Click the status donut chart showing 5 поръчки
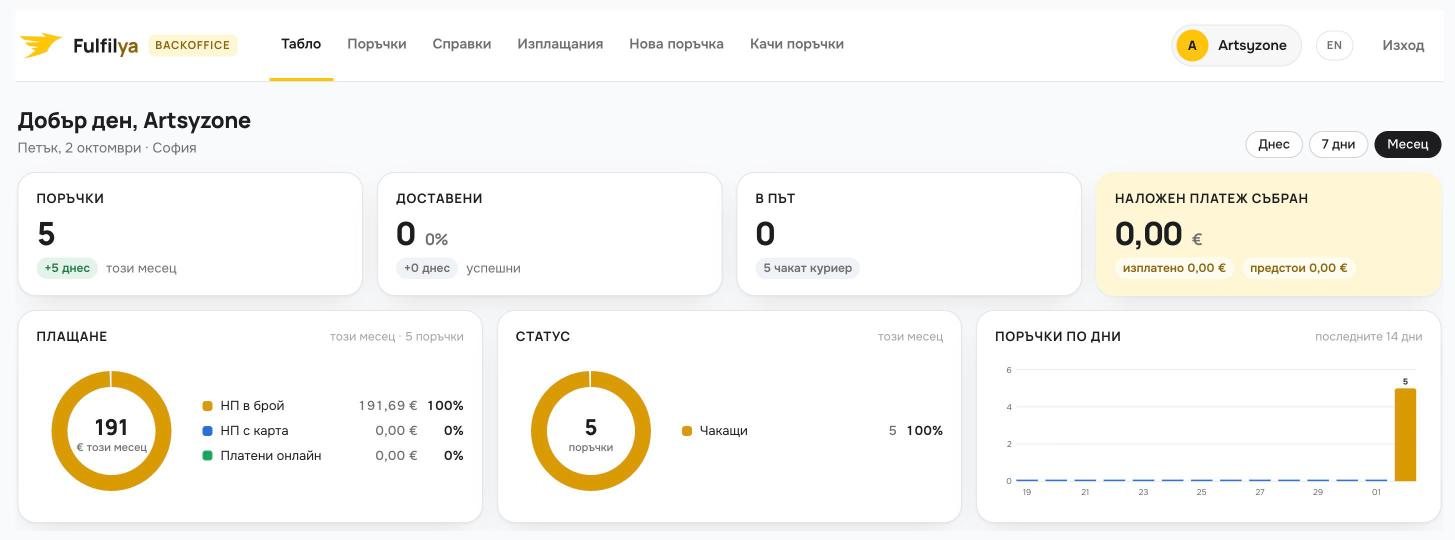Screen dimensions: 1455x540 tap(590, 431)
